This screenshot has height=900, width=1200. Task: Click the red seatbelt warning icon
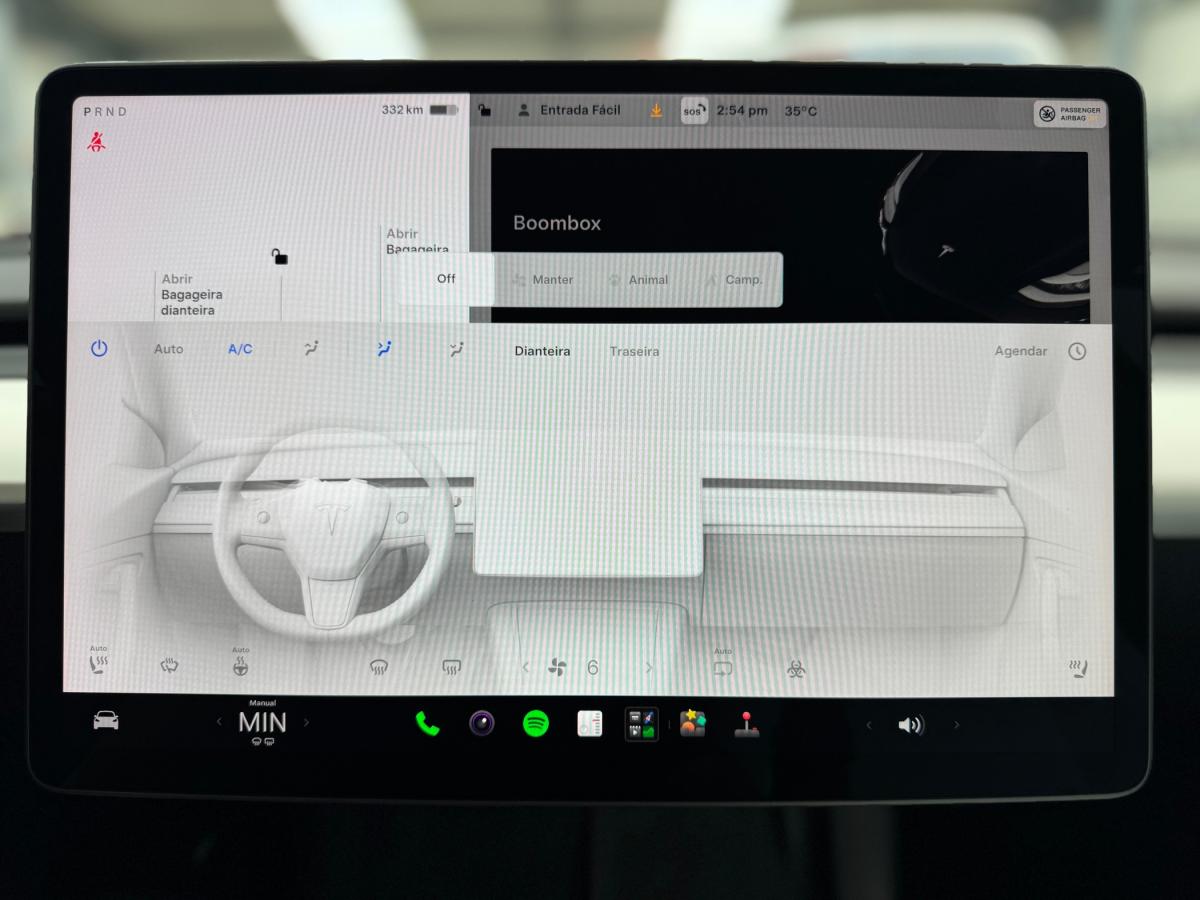[96, 142]
